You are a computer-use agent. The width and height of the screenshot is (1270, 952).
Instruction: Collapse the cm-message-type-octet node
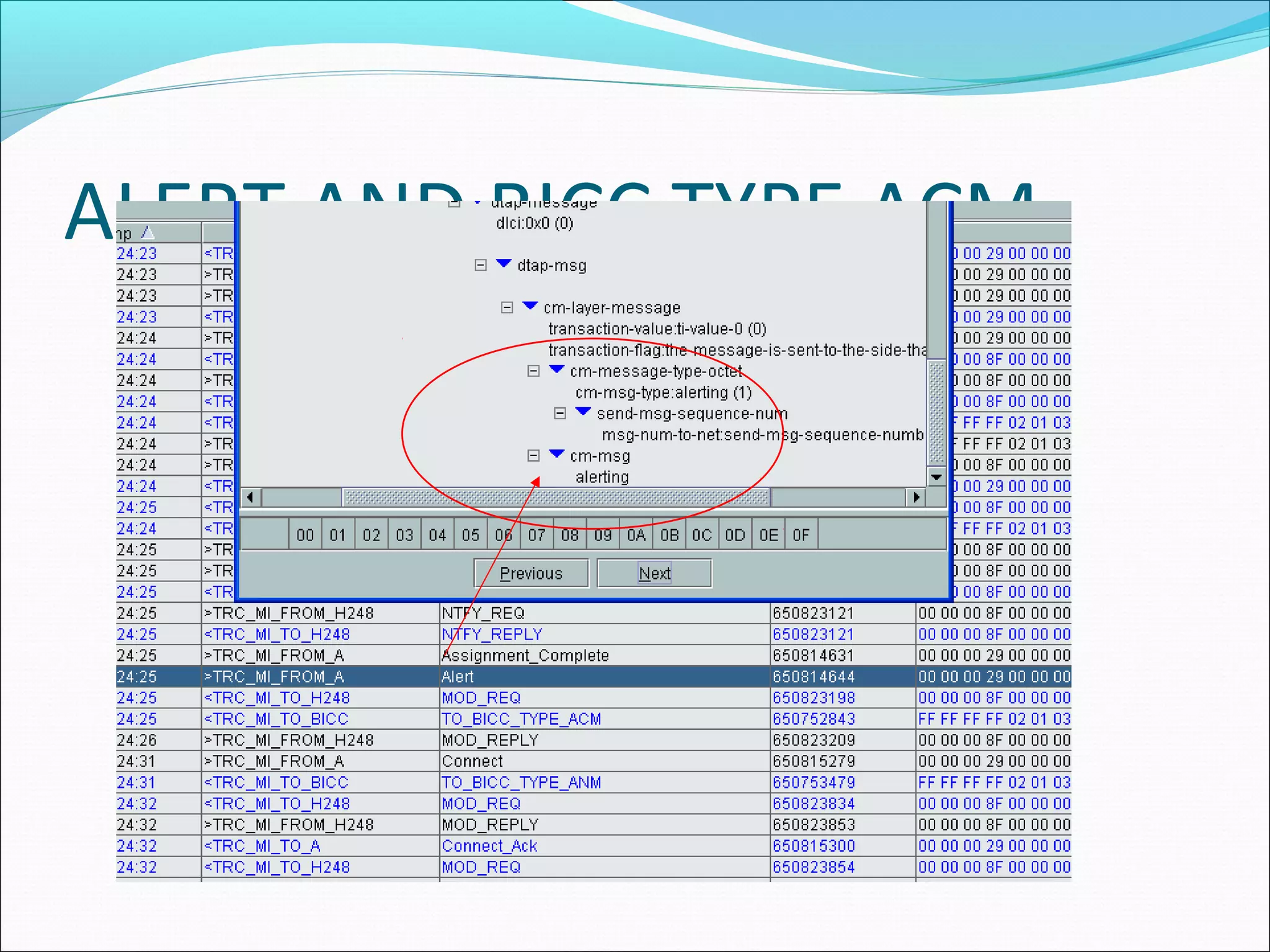click(x=533, y=371)
